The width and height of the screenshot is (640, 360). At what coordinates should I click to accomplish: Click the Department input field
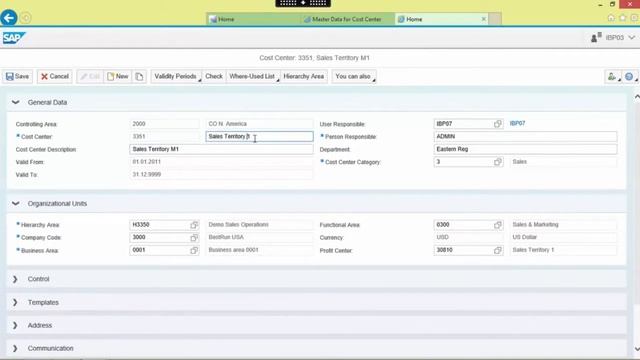(525, 149)
